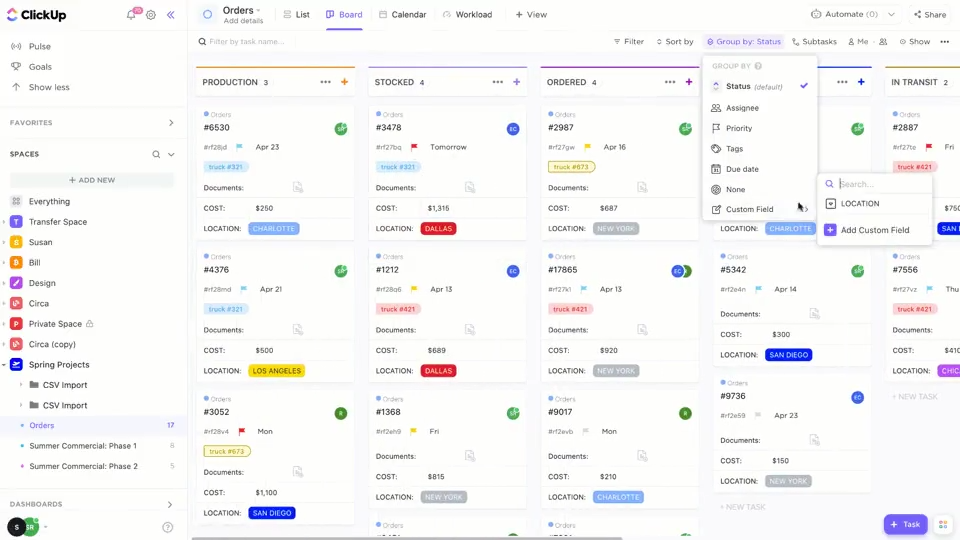Click priority flag on card #3052
The image size is (960, 540).
point(242,432)
